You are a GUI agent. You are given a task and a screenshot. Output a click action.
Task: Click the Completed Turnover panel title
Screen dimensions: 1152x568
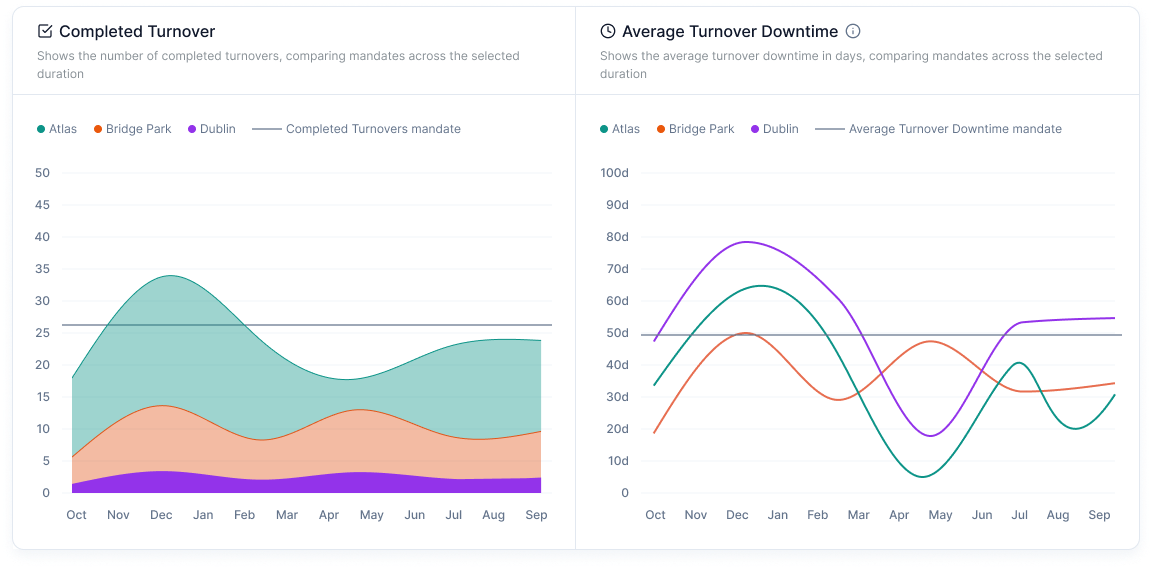tap(137, 32)
